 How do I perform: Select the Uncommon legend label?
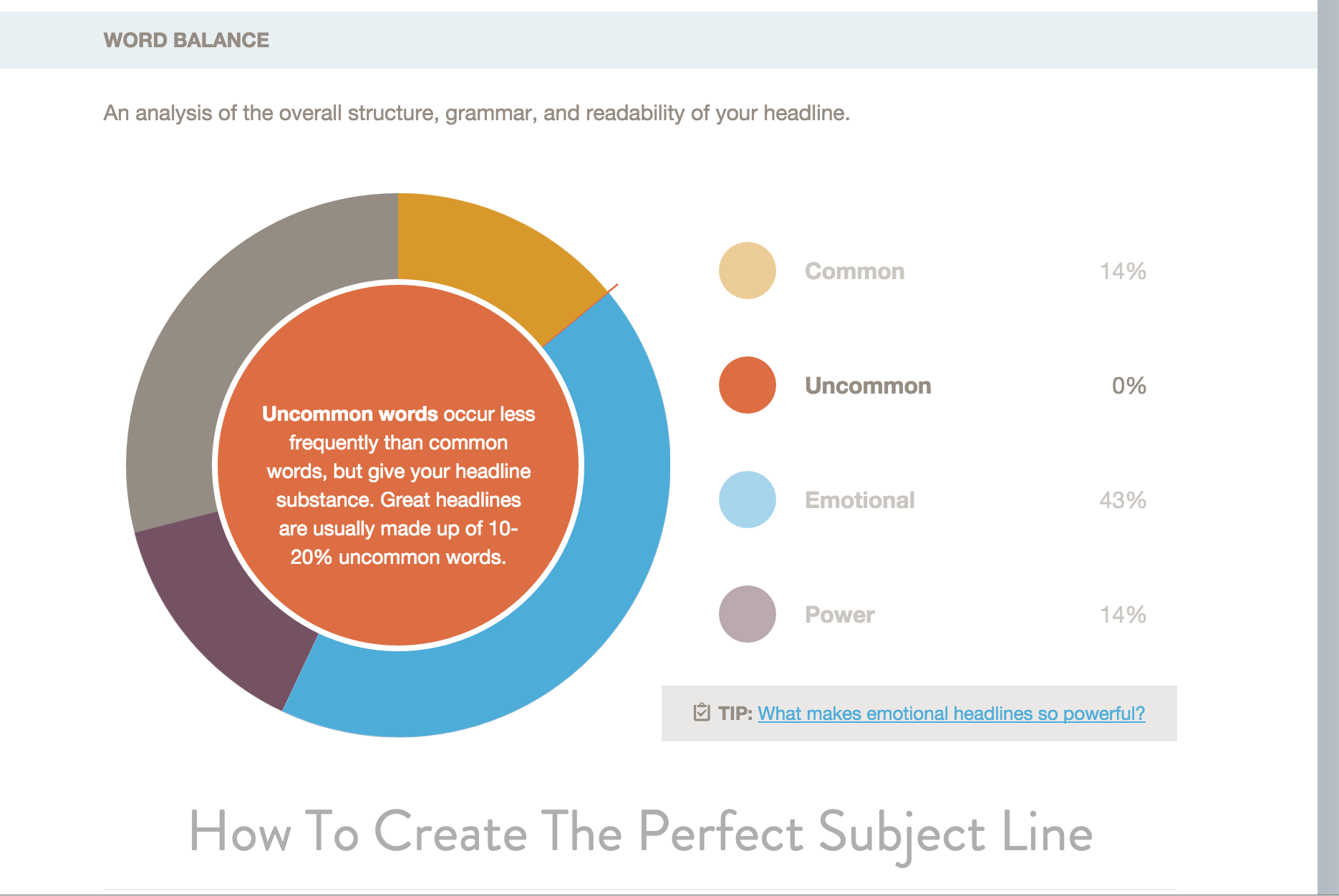(x=868, y=386)
